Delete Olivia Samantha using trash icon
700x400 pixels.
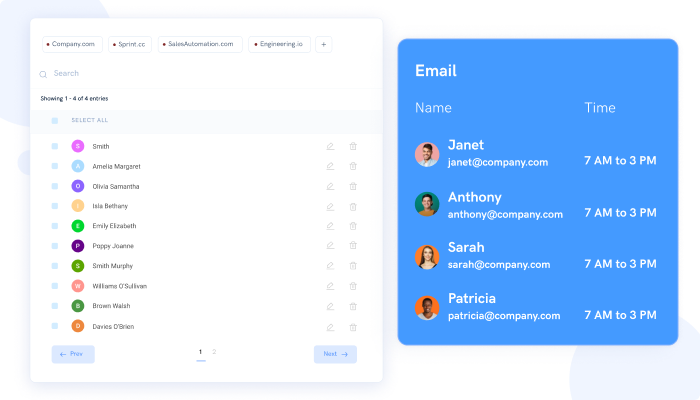(x=353, y=186)
